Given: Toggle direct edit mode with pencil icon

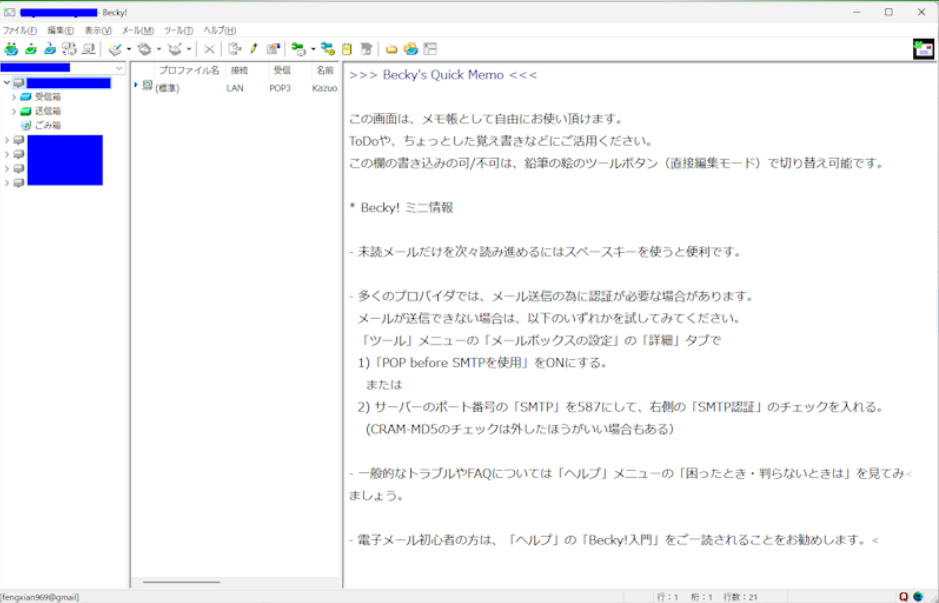Looking at the screenshot, I should pos(254,49).
